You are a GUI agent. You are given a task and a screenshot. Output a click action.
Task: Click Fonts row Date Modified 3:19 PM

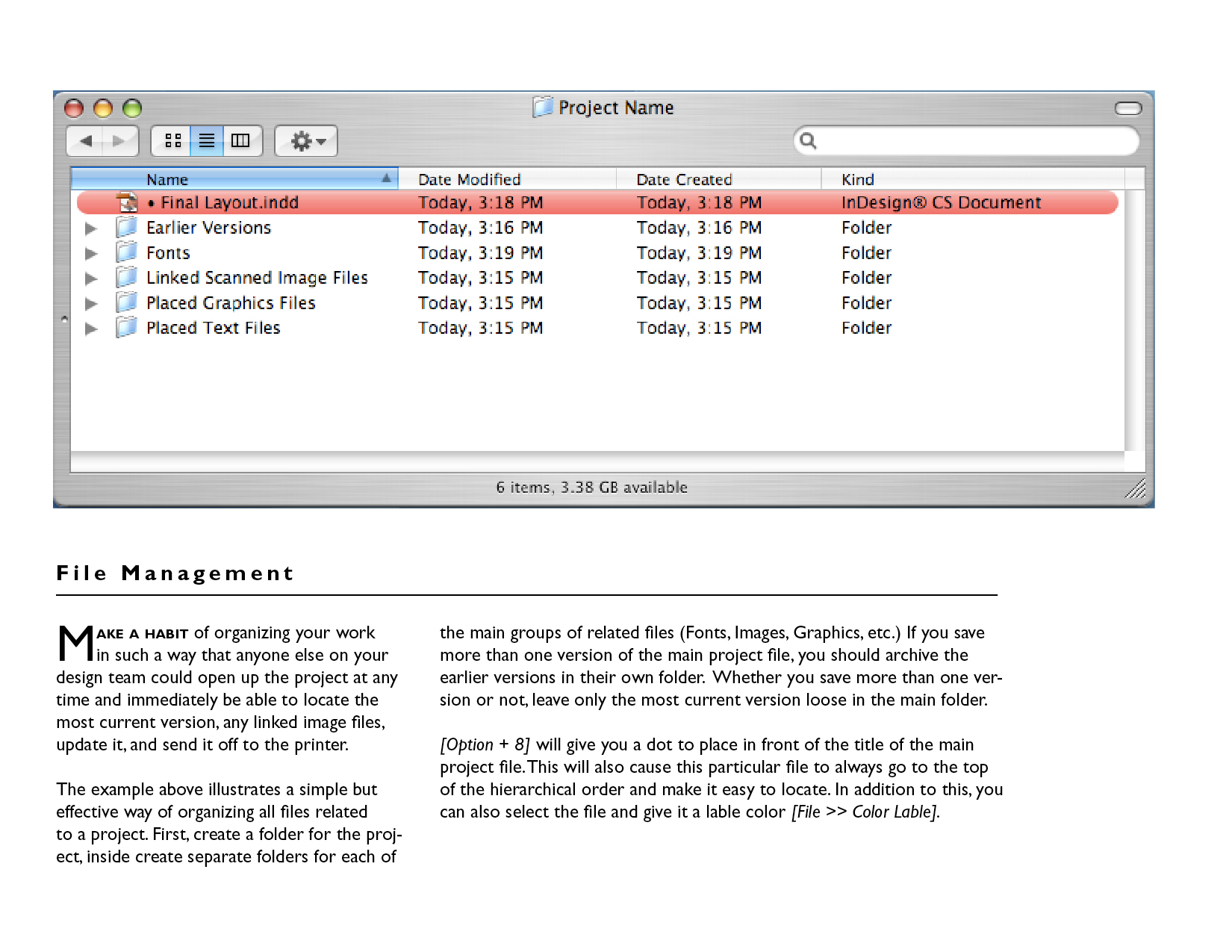coord(480,253)
